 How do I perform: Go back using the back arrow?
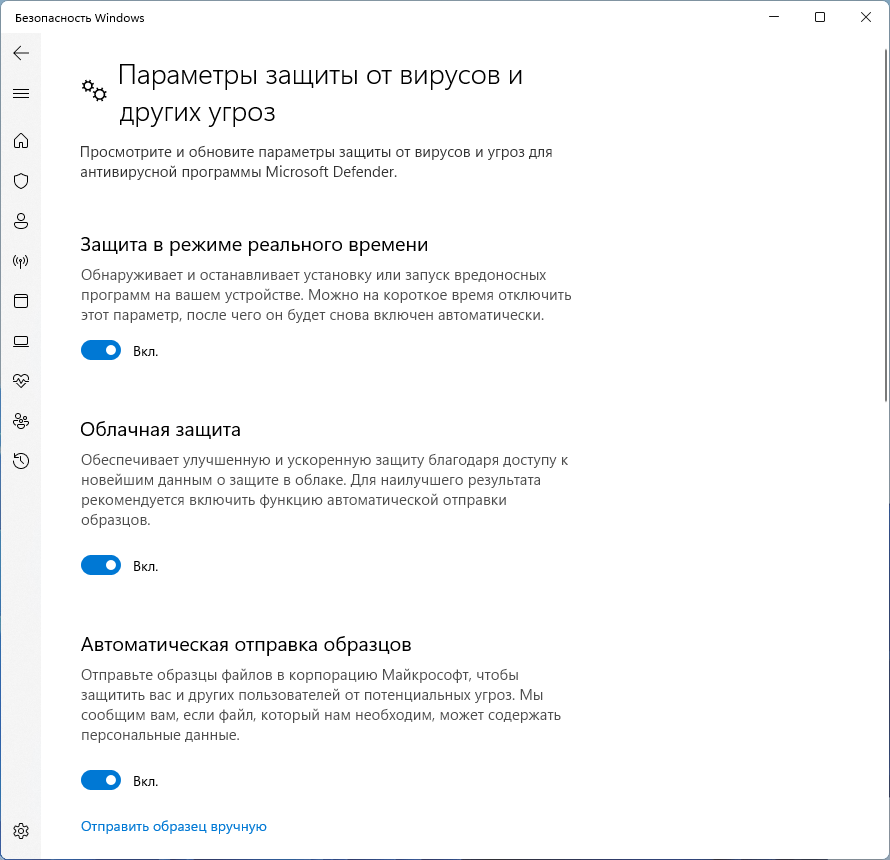[21, 53]
